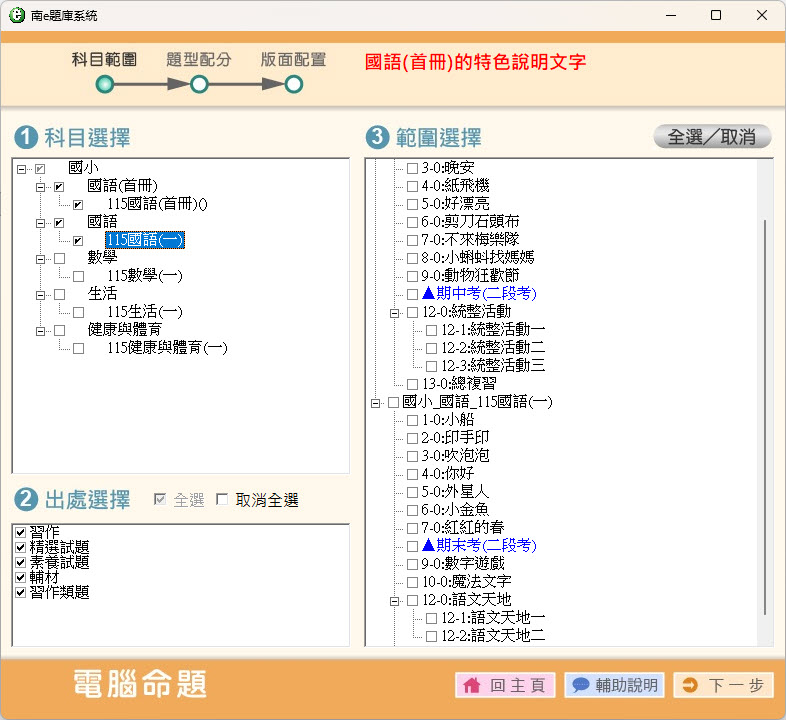
Task: Collapse 12-0:統整活動 node
Action: pos(395,313)
